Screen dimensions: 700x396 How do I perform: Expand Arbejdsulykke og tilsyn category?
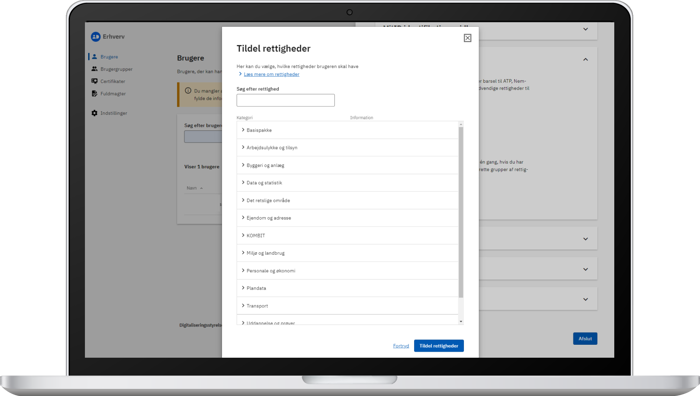click(347, 147)
